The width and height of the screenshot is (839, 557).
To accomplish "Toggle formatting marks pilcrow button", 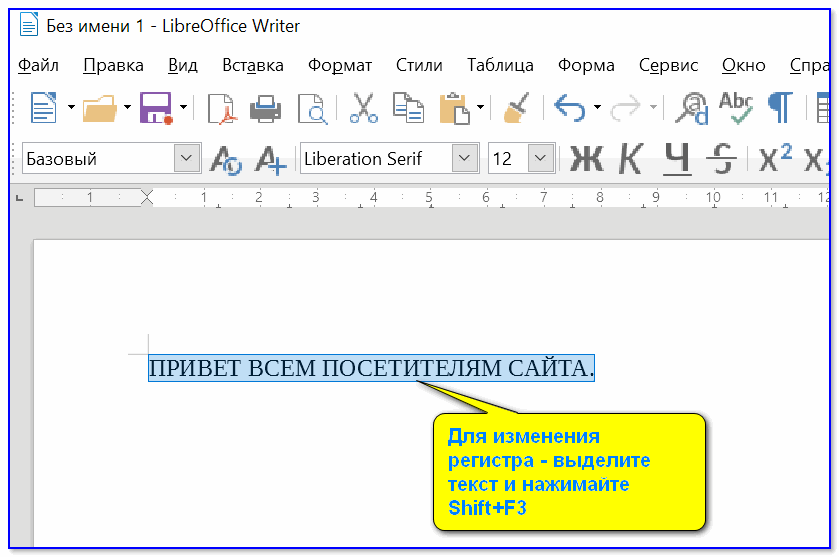I will pyautogui.click(x=780, y=106).
